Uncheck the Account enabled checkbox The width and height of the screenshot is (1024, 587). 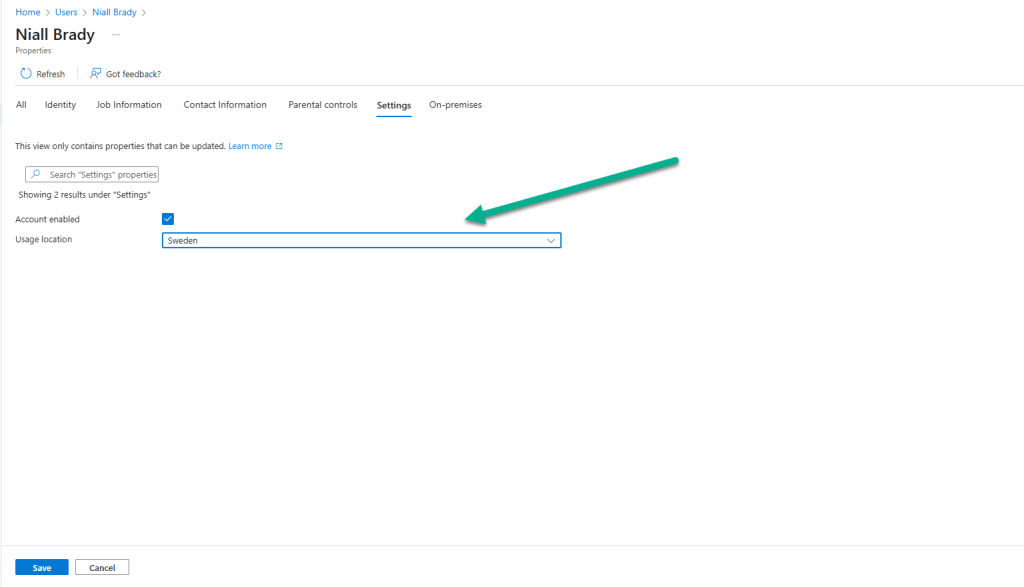click(x=168, y=219)
